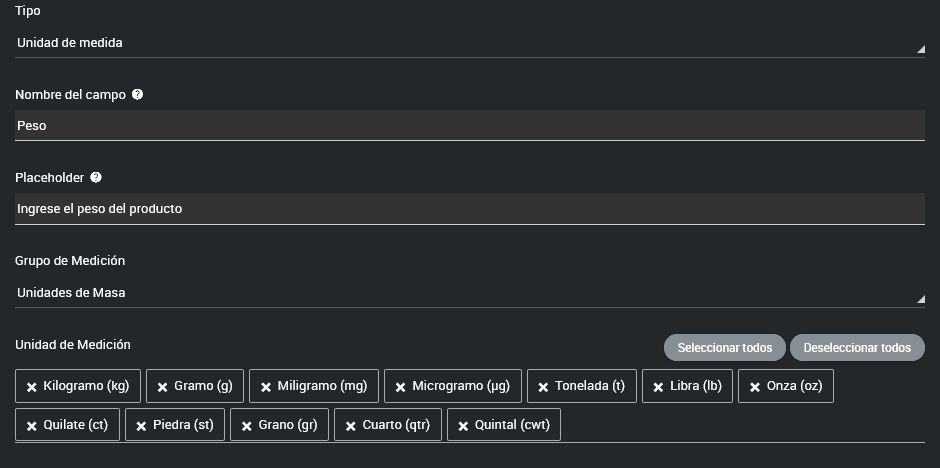Screen dimensions: 940x468
Task: Expand the Grupo de Medición dropdown
Action: [468, 293]
